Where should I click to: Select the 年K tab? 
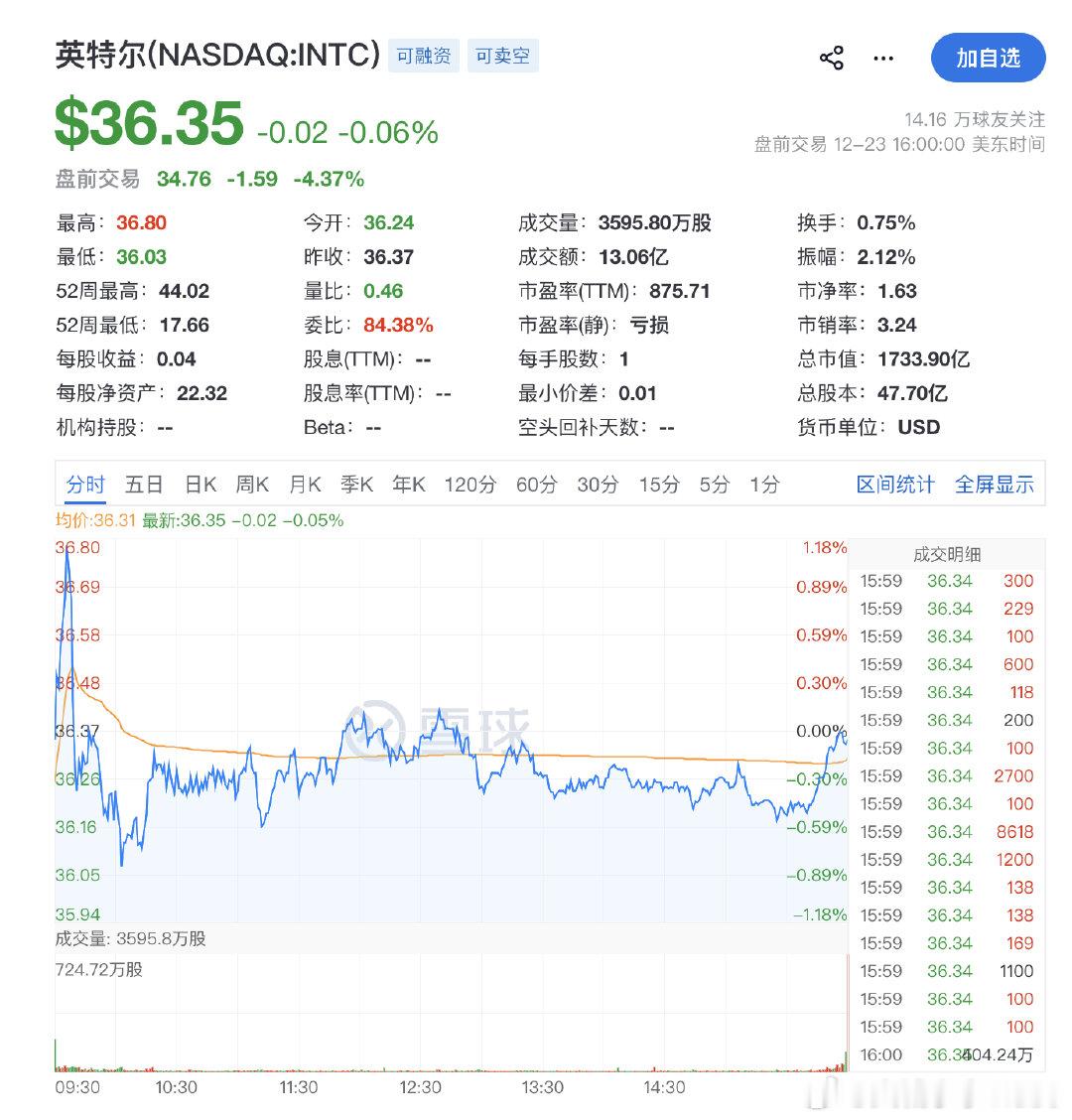[409, 485]
